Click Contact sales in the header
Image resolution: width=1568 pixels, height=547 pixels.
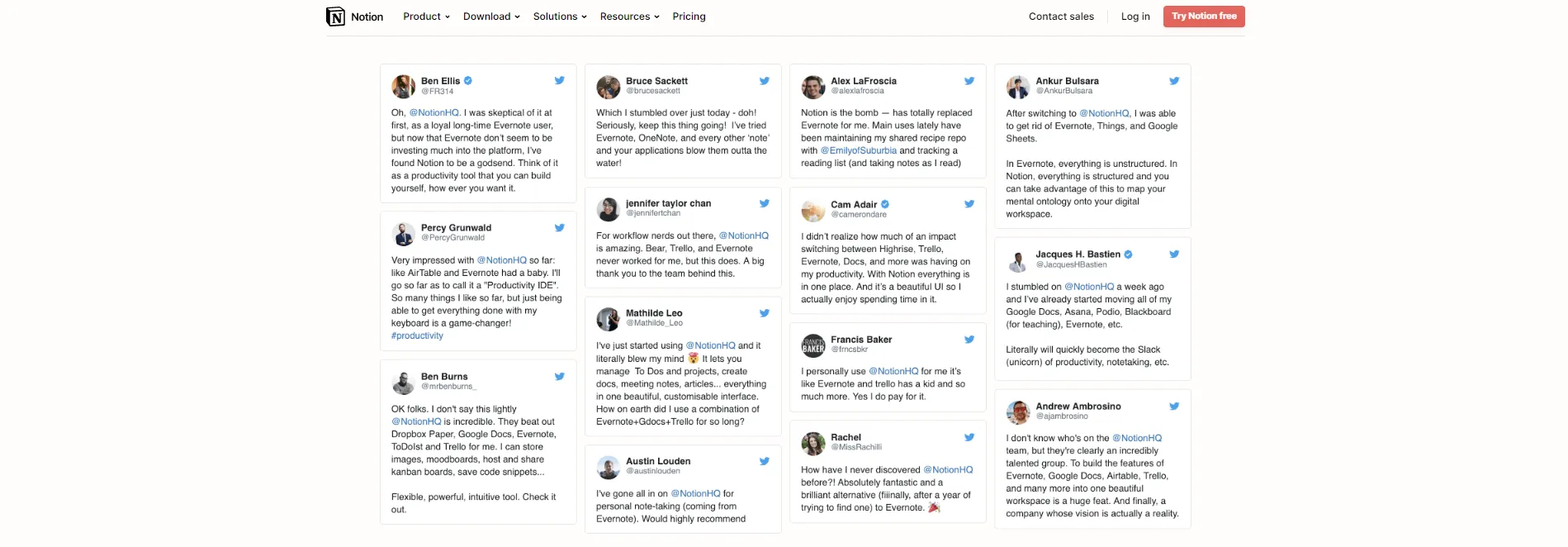click(x=1061, y=17)
